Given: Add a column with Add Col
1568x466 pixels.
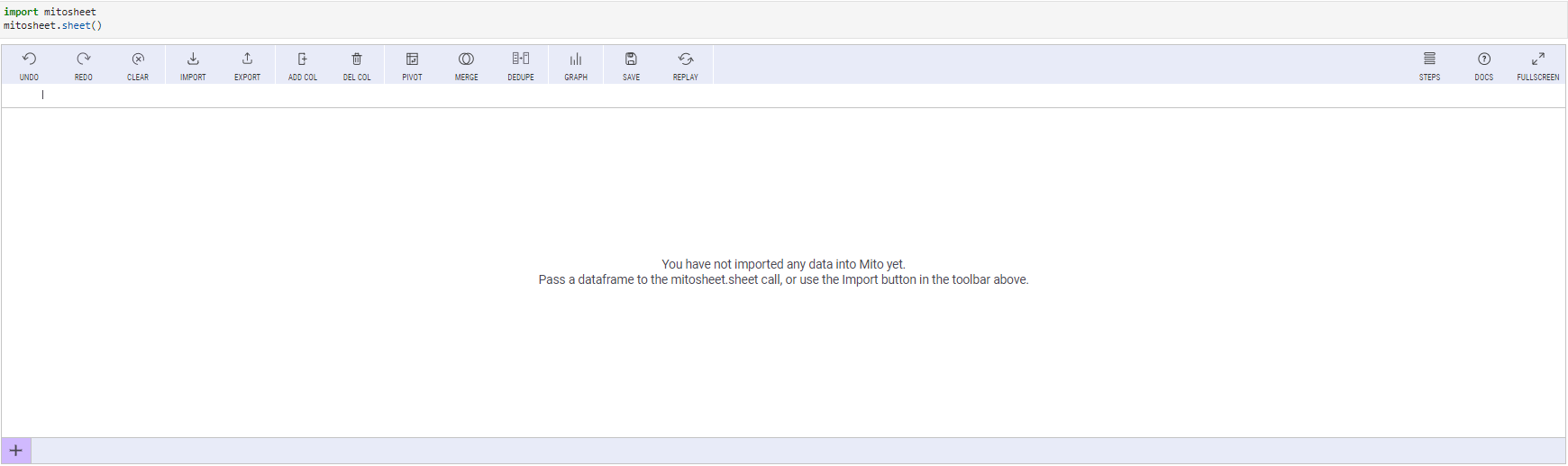Looking at the screenshot, I should click(303, 66).
